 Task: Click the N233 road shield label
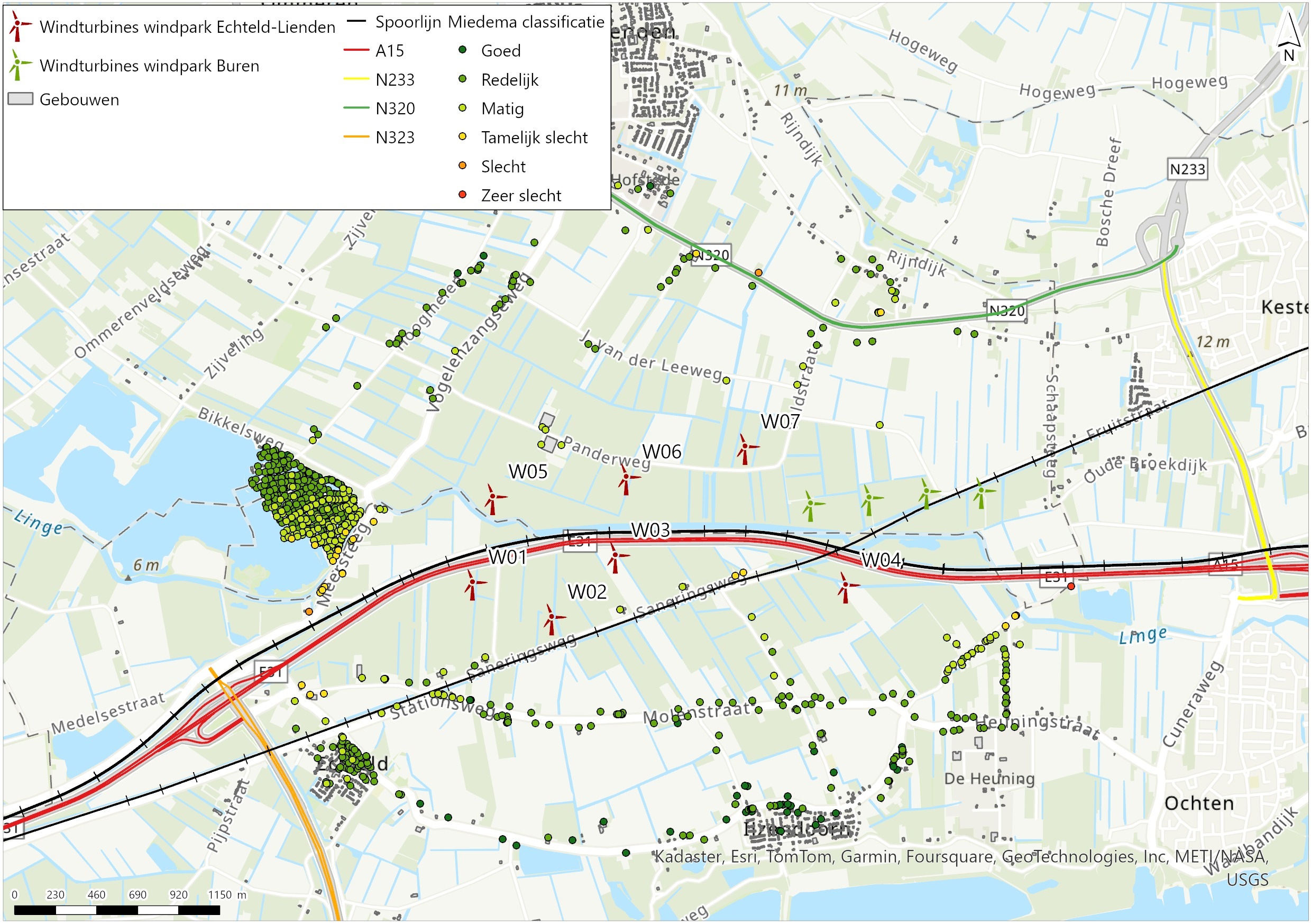[1189, 169]
